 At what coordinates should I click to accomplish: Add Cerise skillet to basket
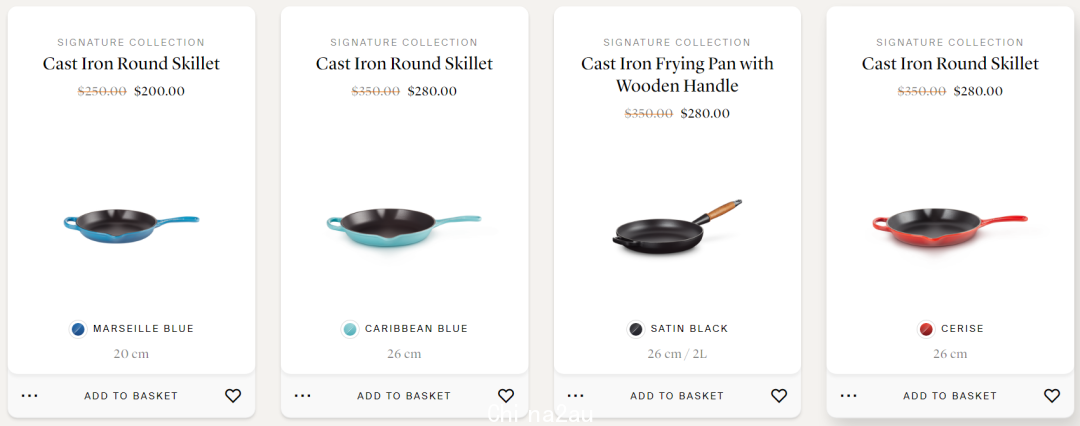coord(950,396)
